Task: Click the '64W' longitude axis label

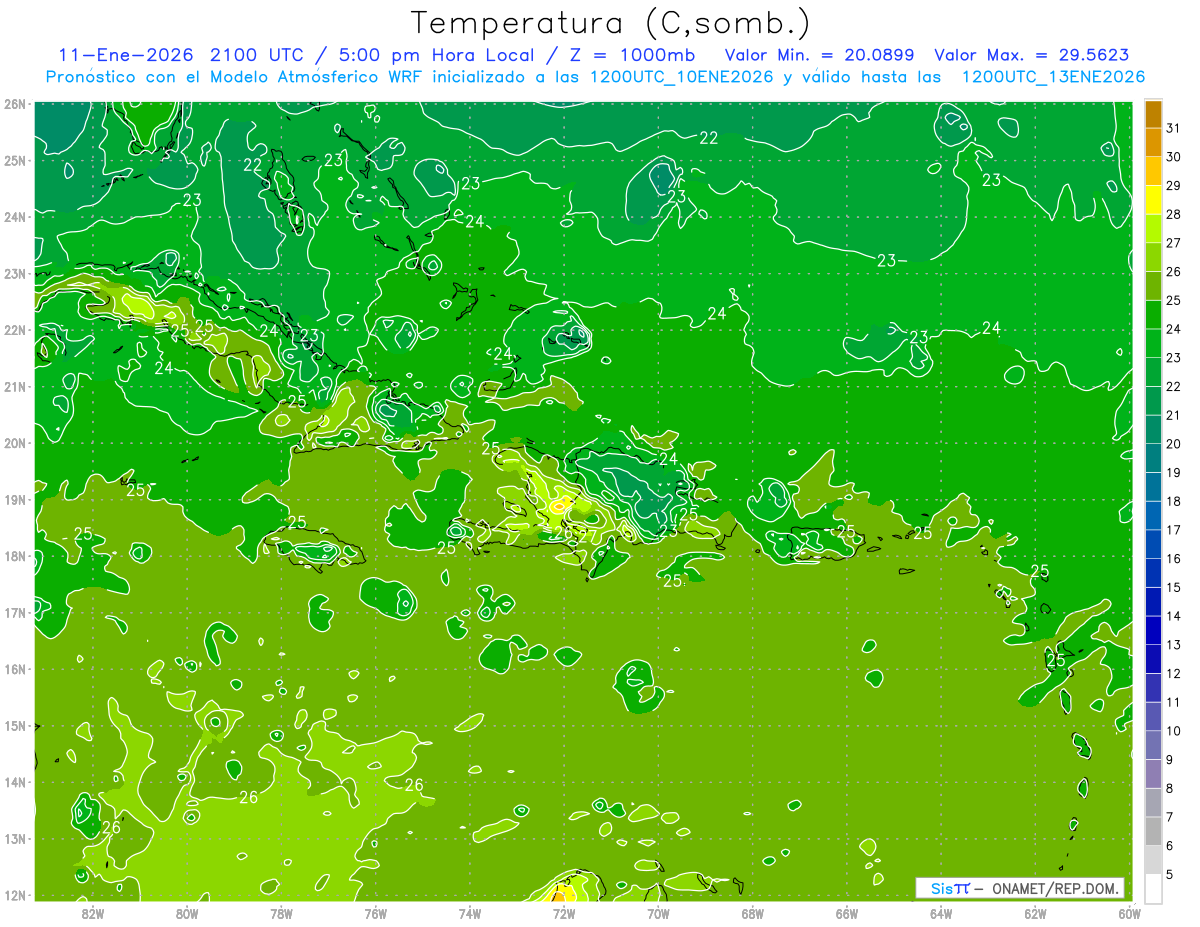Action: click(x=940, y=913)
